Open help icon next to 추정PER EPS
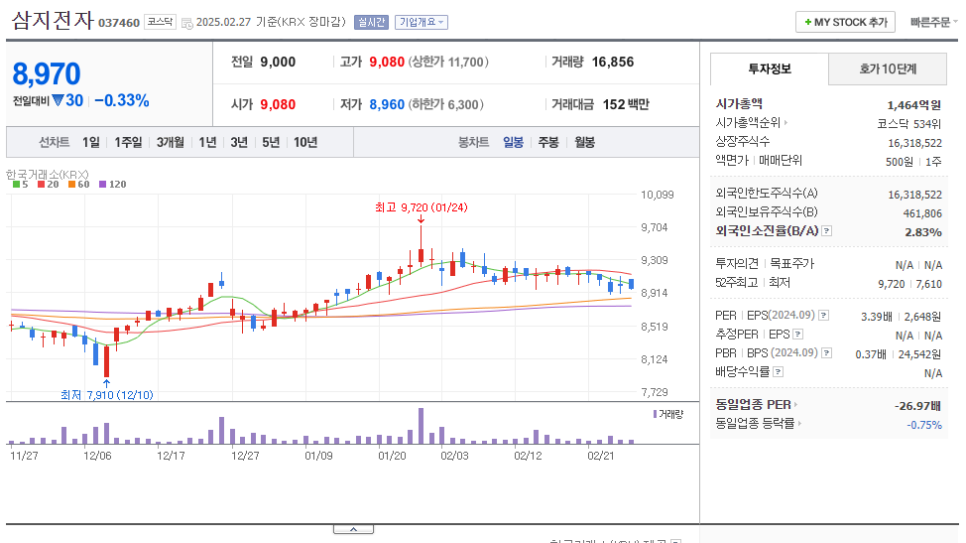966x543 pixels. [x=798, y=334]
